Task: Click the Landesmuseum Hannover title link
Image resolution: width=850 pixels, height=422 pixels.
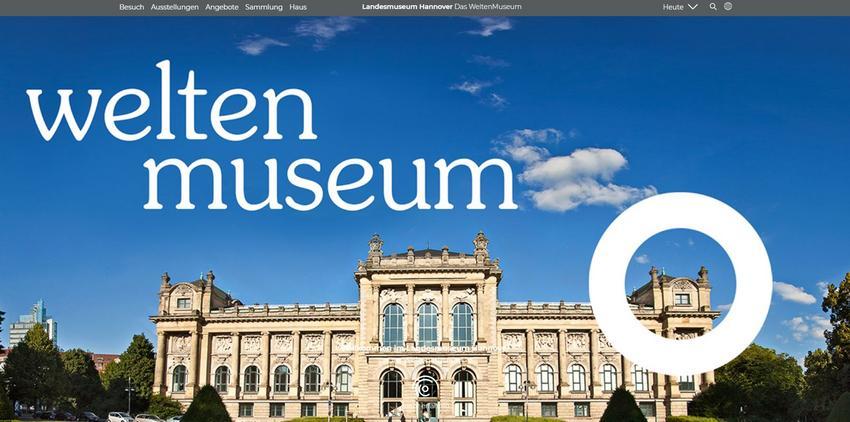Action: click(407, 7)
